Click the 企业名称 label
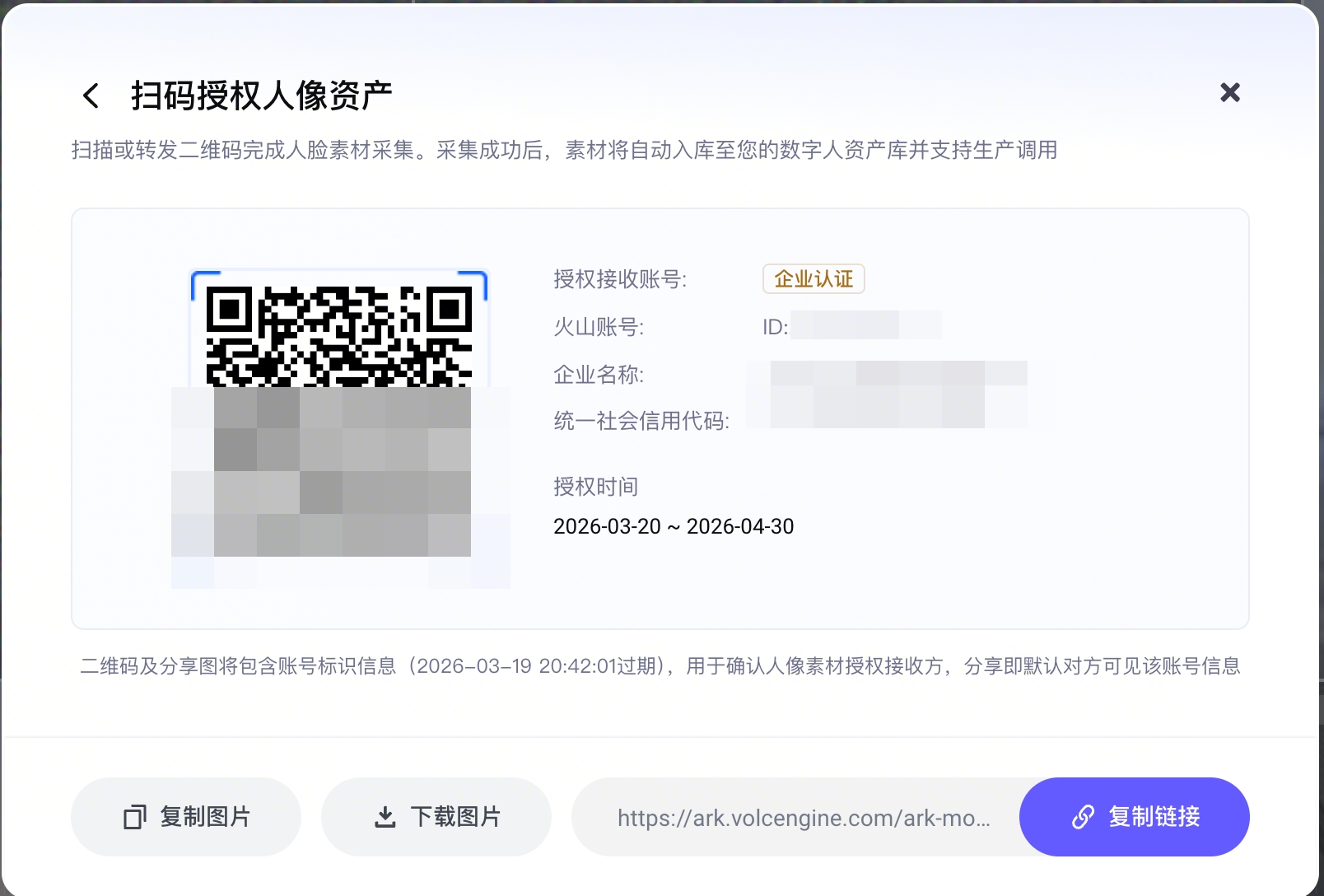1324x896 pixels. click(599, 375)
